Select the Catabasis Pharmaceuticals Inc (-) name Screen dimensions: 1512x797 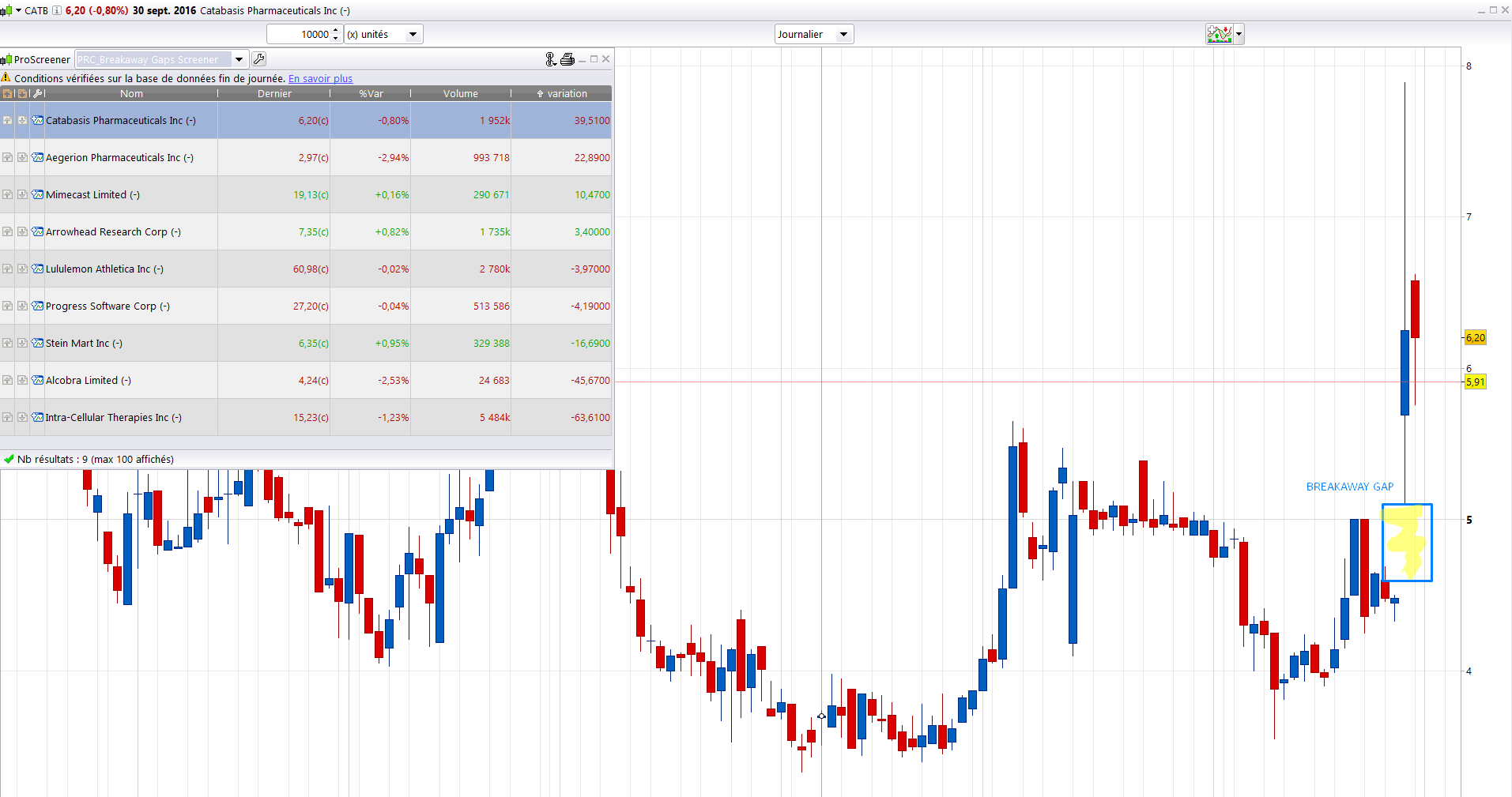click(x=121, y=120)
